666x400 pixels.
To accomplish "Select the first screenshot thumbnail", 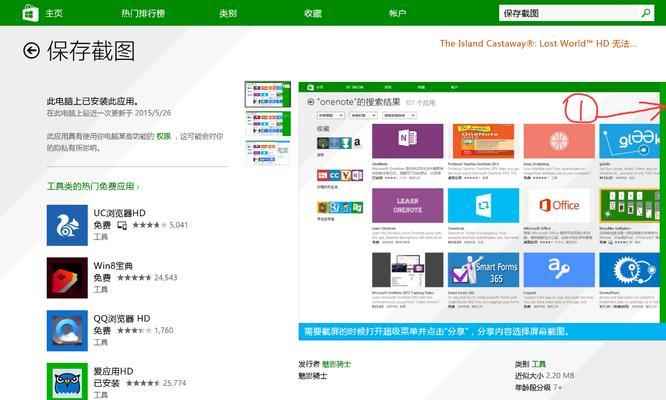I will (x=268, y=94).
